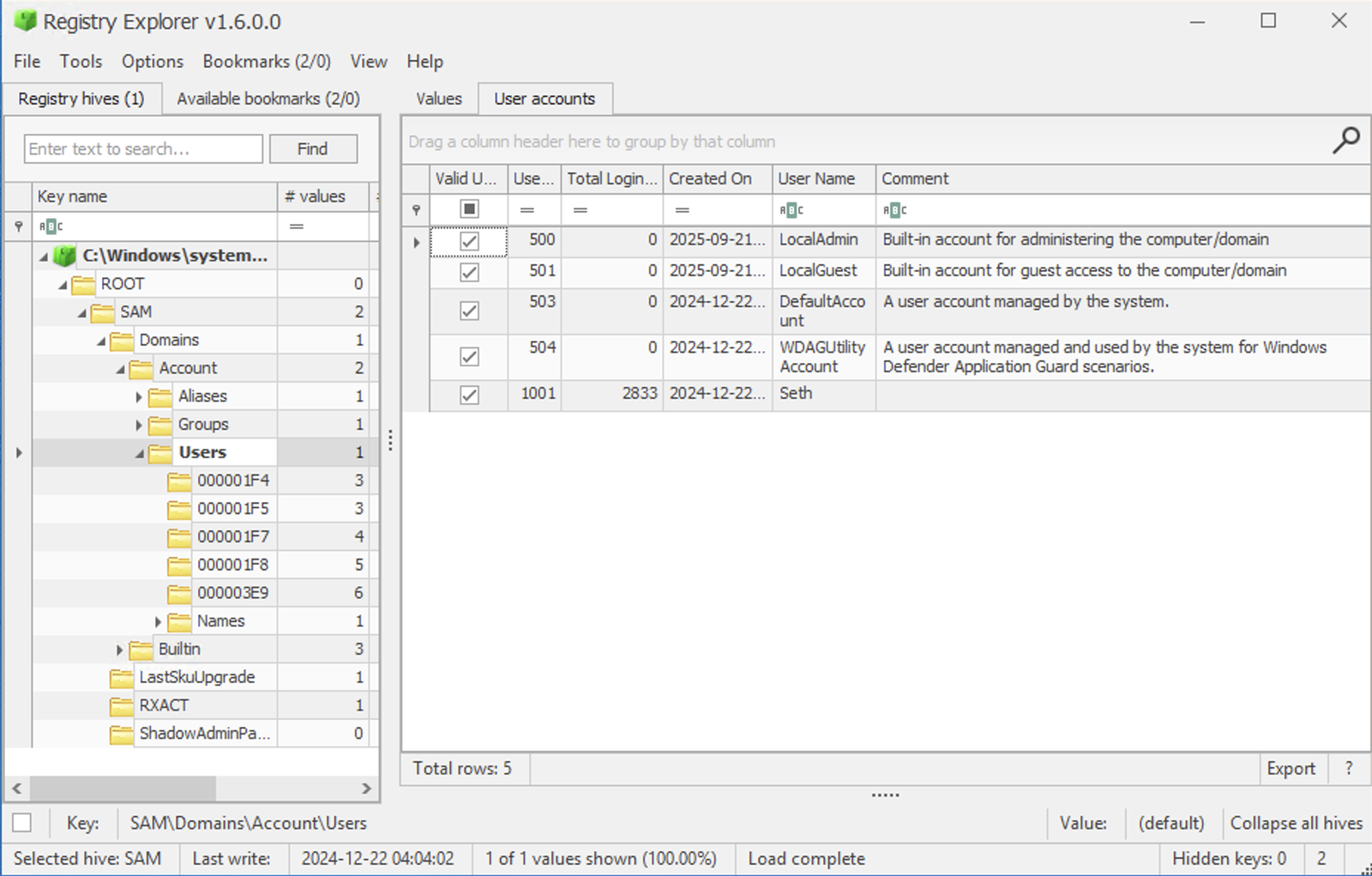Click the folder icon next to RXACT
Image resolution: width=1372 pixels, height=876 pixels.
123,704
